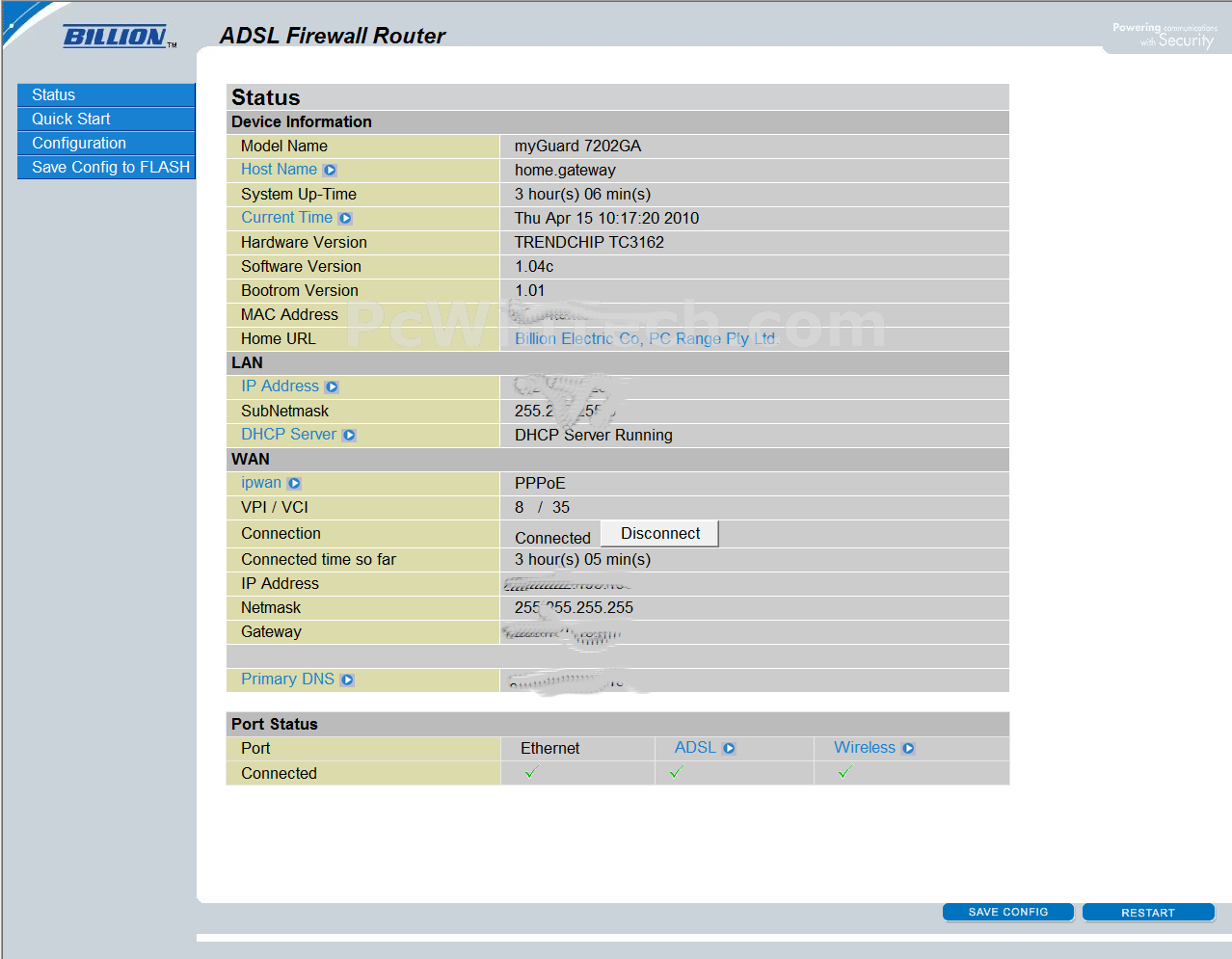Click the ADSL connected checkmark
1232x959 pixels.
677,772
